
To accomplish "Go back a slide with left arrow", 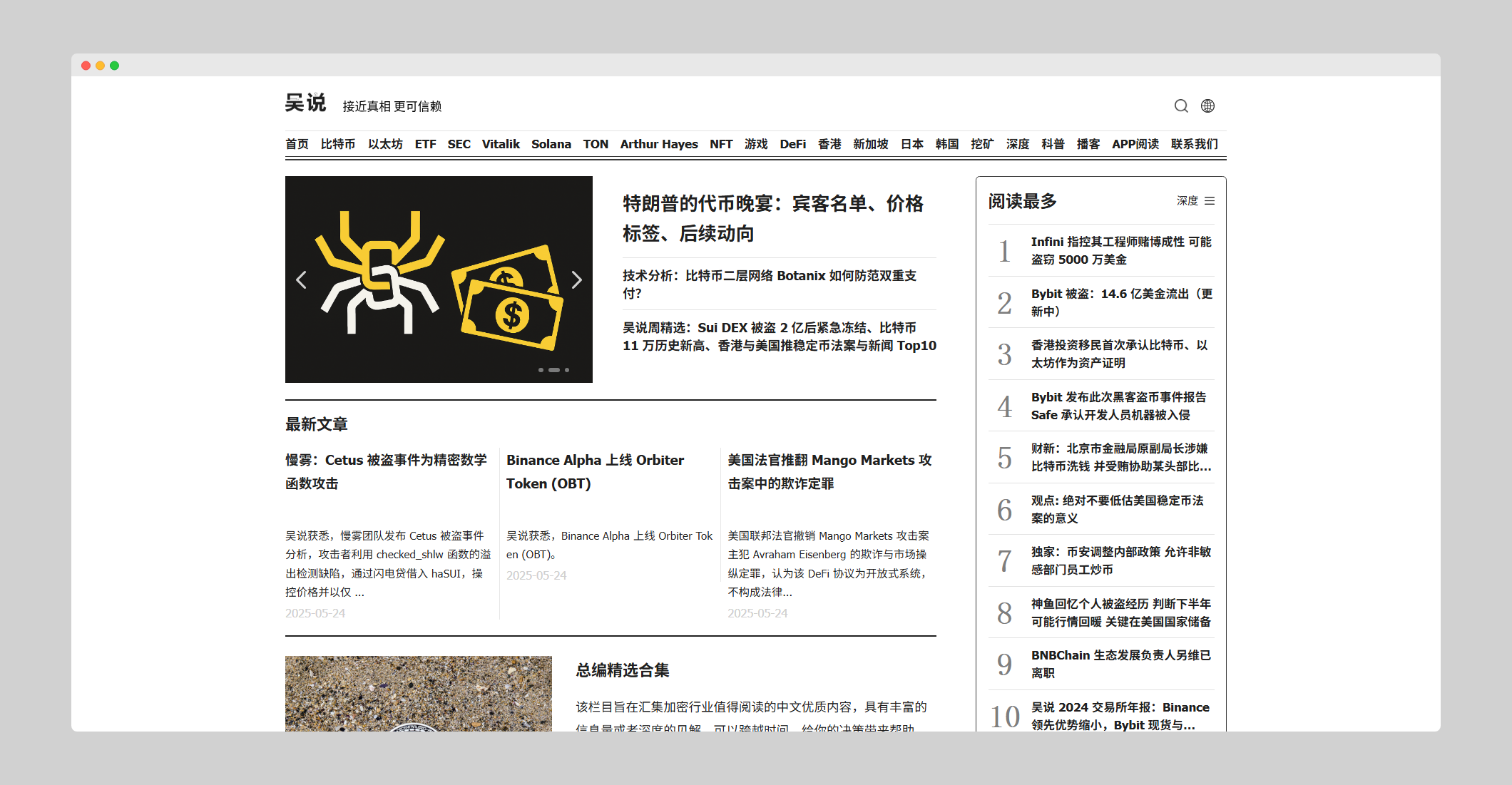I will (x=300, y=280).
